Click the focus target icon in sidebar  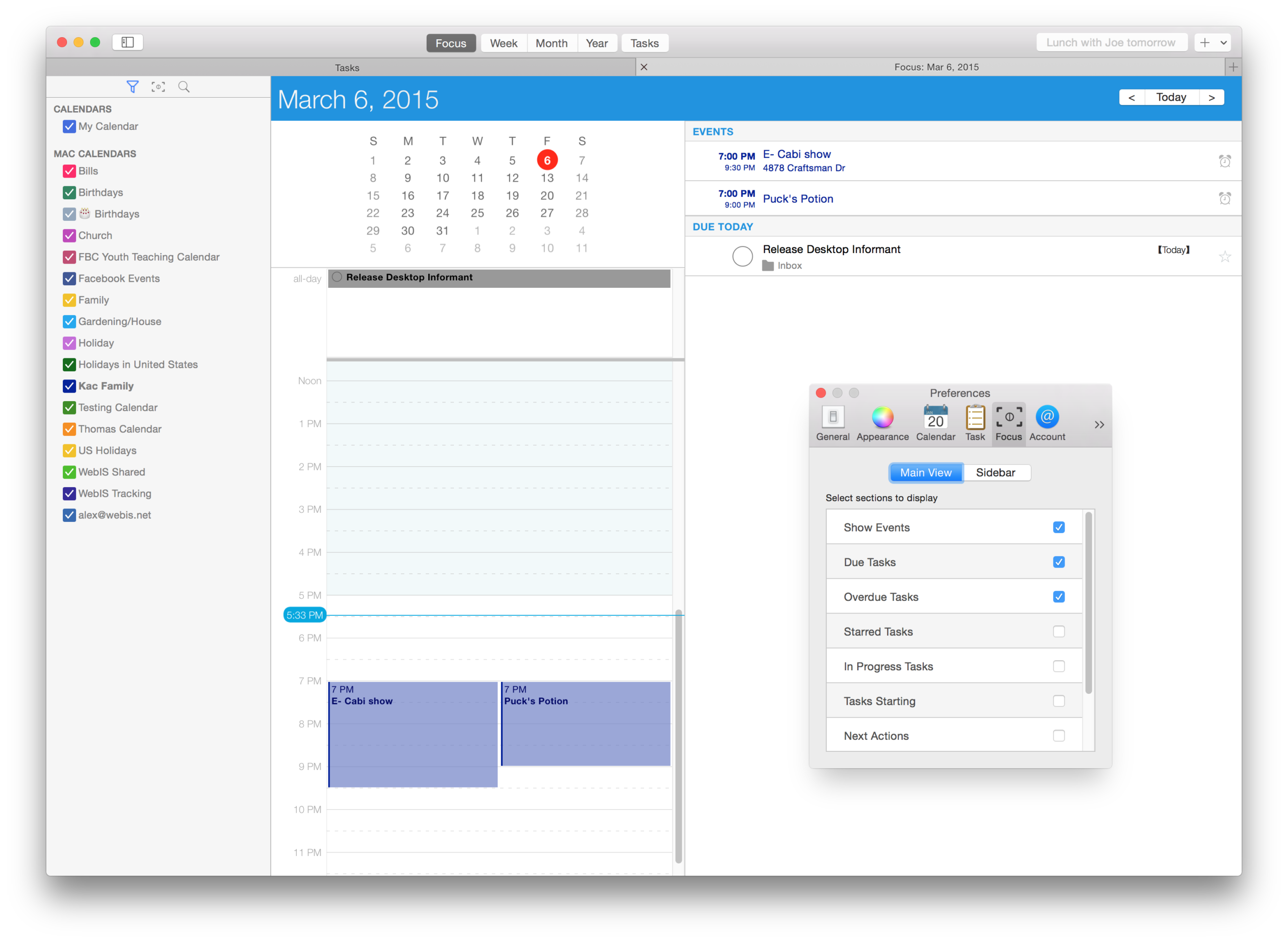click(x=158, y=87)
